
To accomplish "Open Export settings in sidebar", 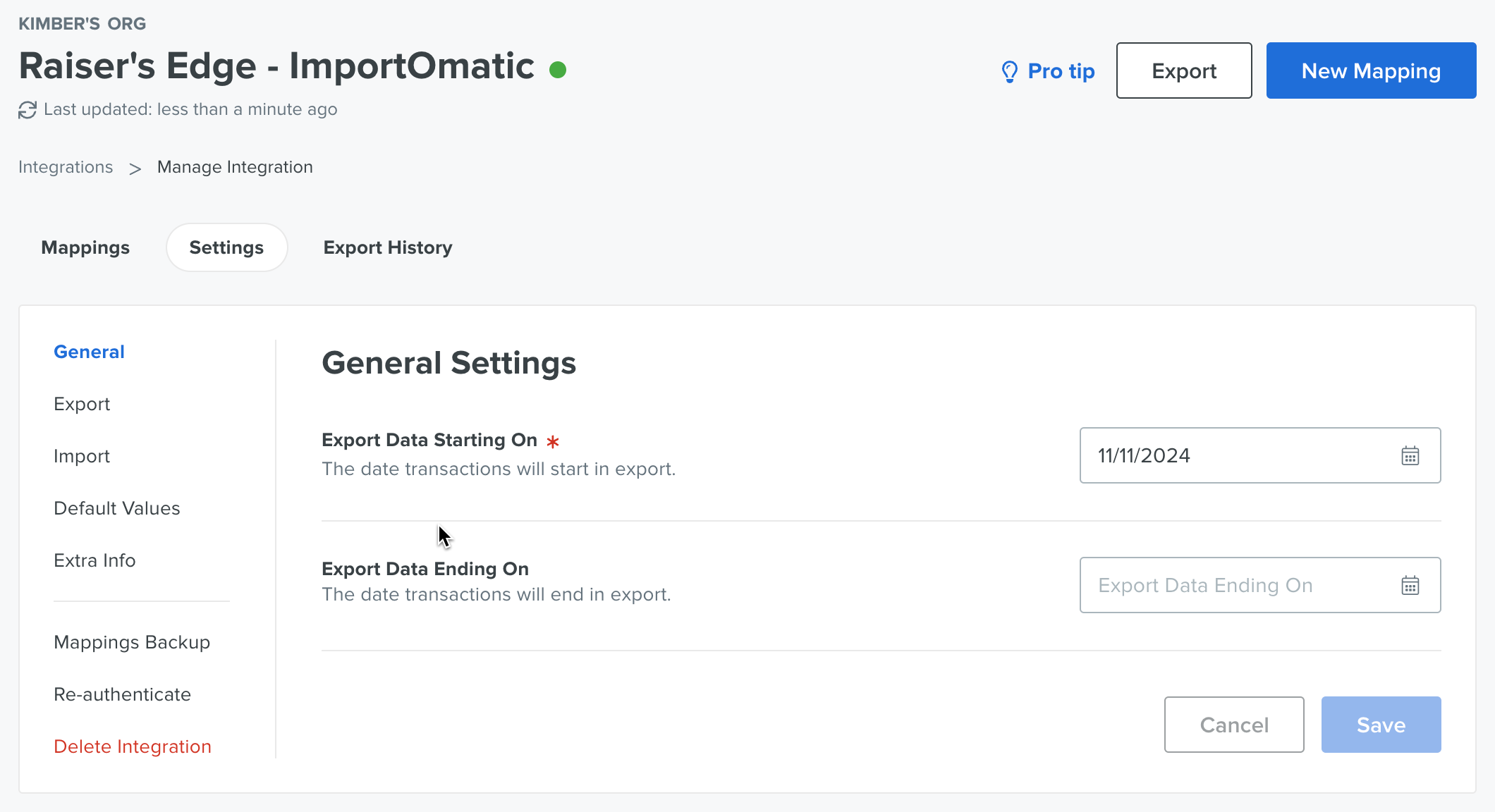I will [x=82, y=404].
